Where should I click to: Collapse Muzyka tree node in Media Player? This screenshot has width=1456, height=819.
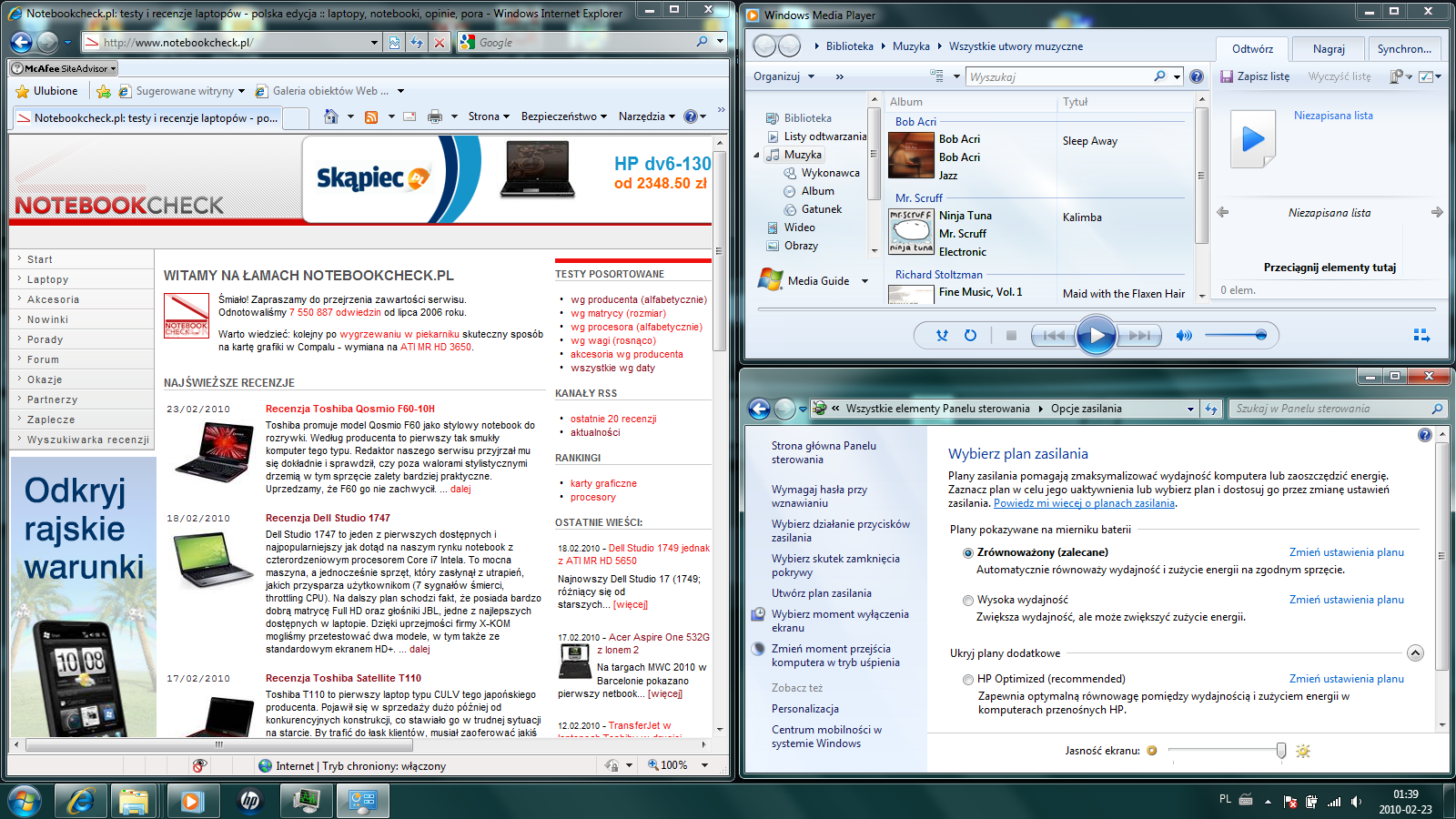point(756,155)
